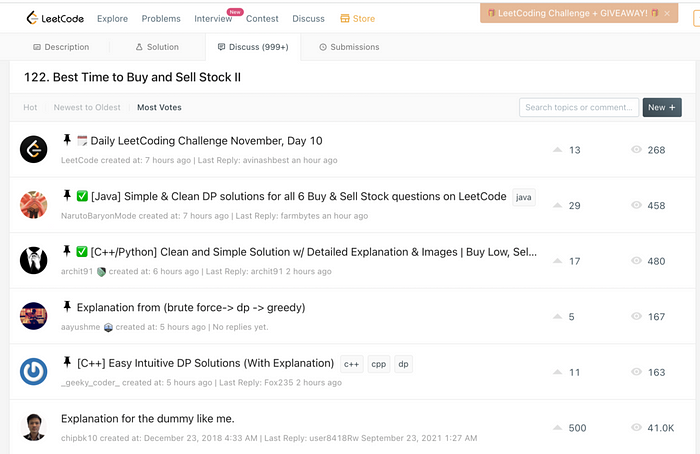Click the cpp tag
The height and width of the screenshot is (454, 700).
[379, 364]
